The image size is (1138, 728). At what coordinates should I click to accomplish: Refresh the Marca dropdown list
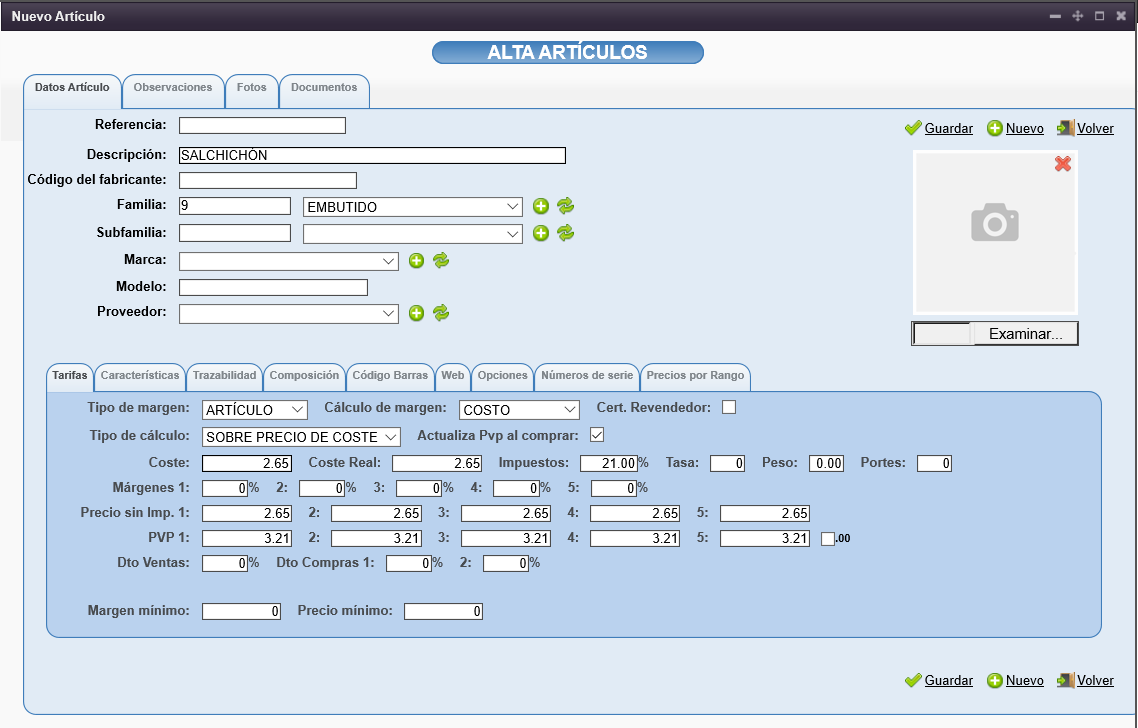coord(441,261)
